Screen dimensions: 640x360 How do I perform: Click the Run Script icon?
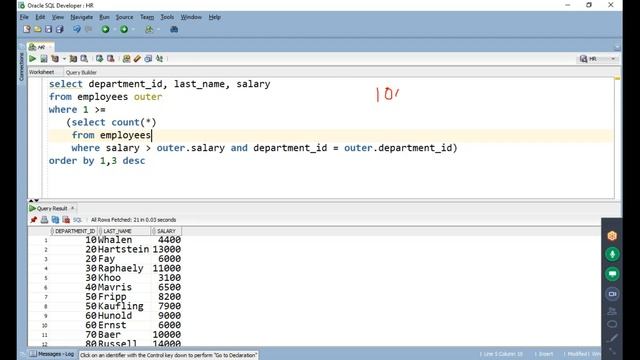click(x=44, y=59)
